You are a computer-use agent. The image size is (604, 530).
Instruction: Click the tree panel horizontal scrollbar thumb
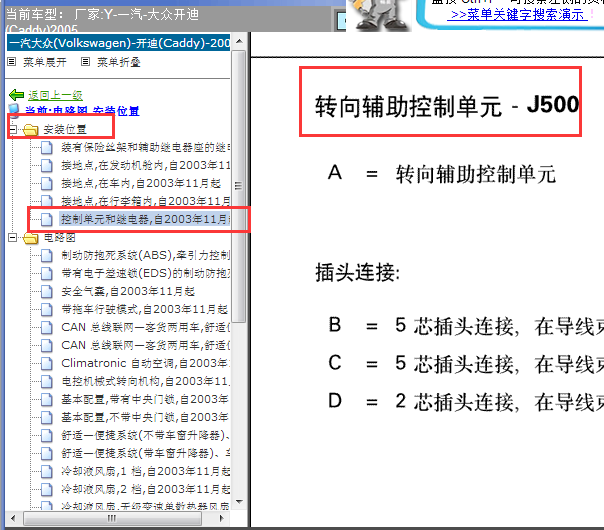112,518
